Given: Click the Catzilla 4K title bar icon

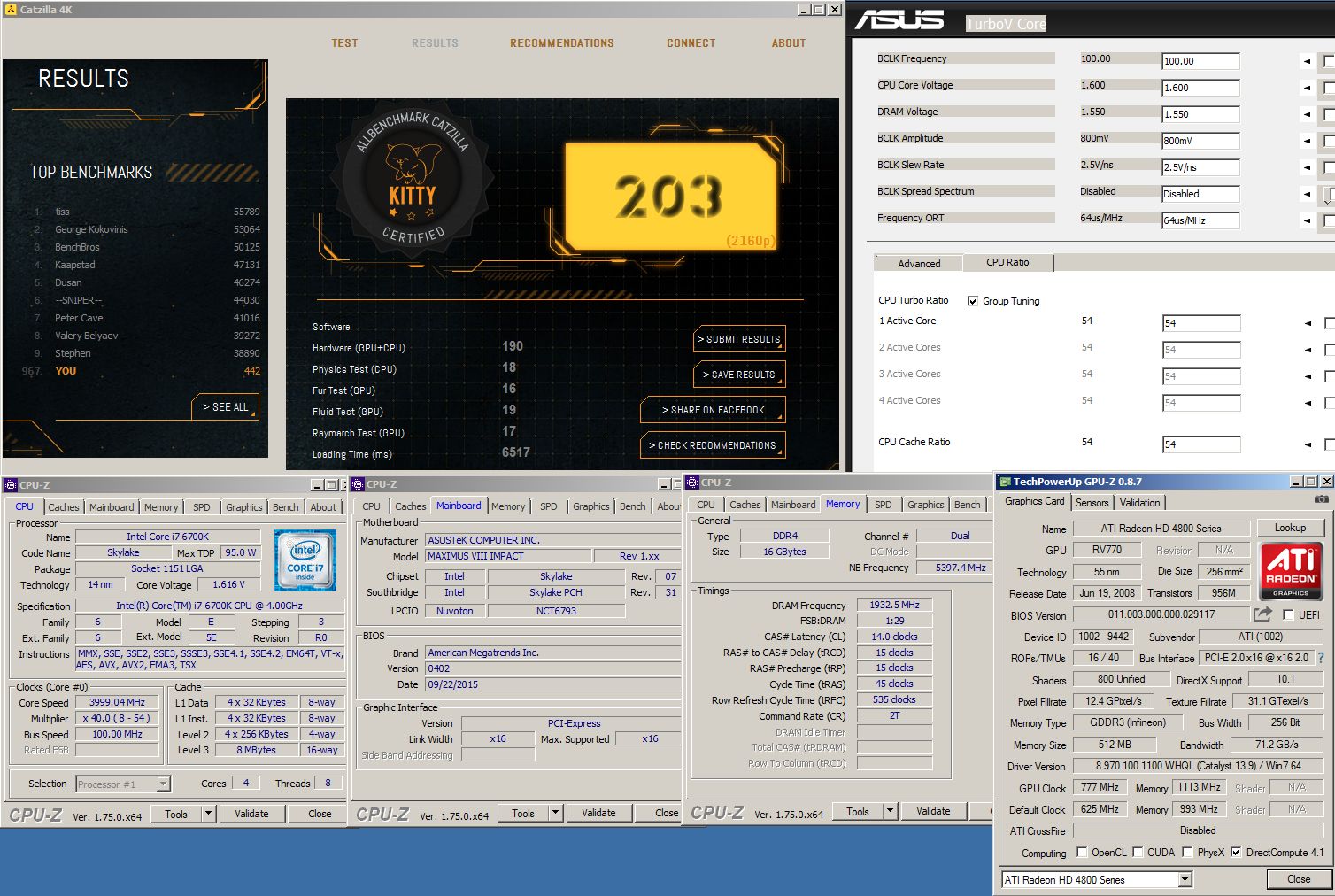Looking at the screenshot, I should click(11, 10).
